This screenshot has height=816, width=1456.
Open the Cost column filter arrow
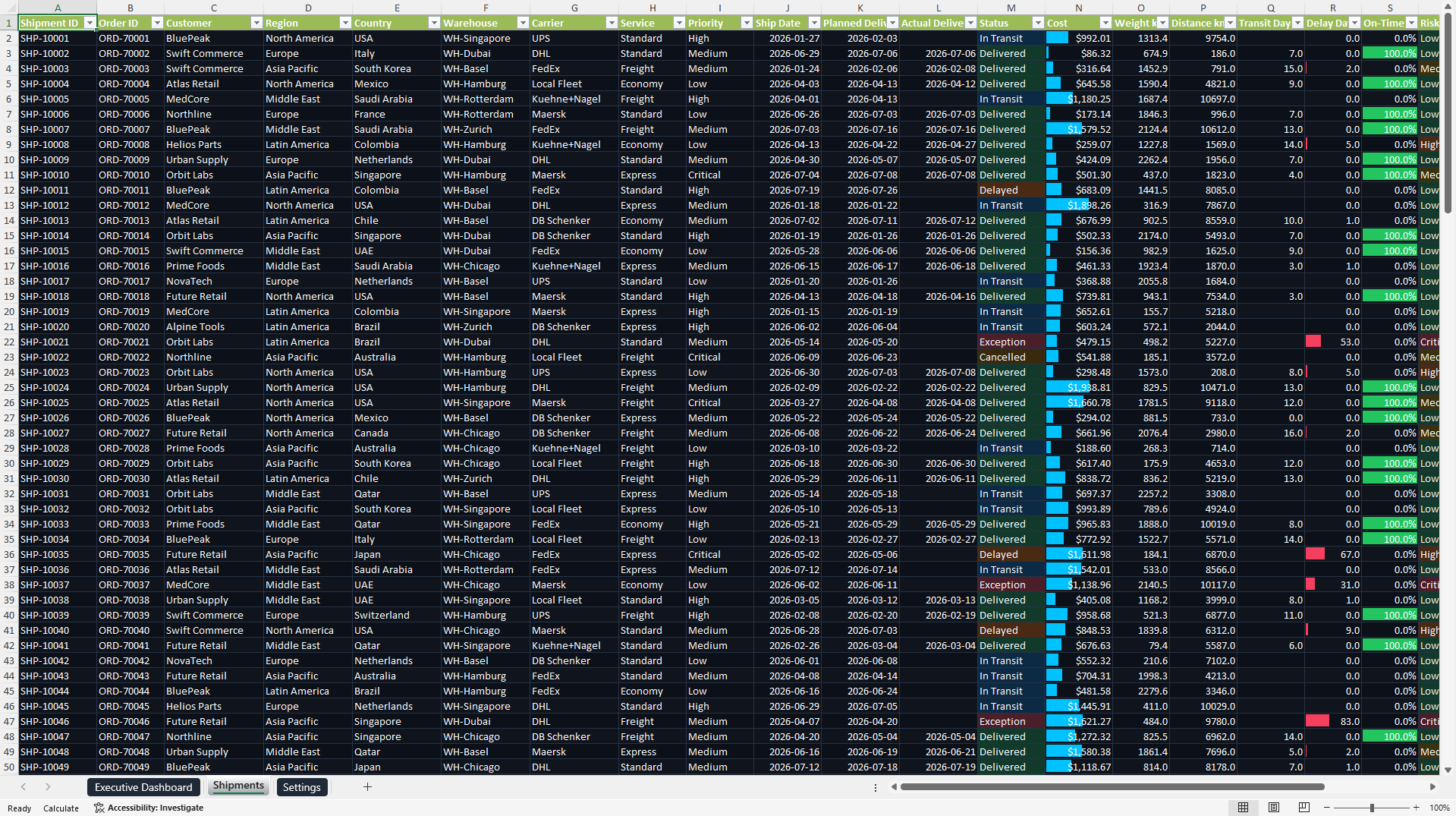(x=1105, y=23)
